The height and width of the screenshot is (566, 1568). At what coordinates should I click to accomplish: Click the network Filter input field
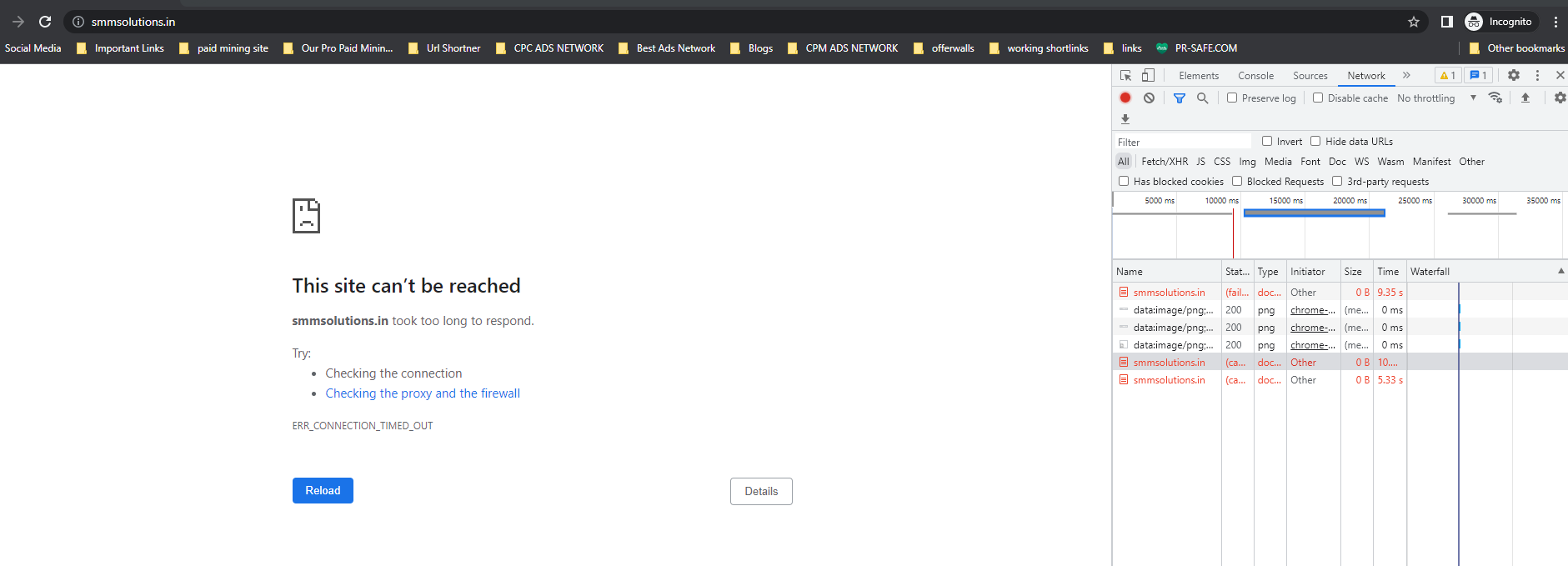[x=1183, y=142]
